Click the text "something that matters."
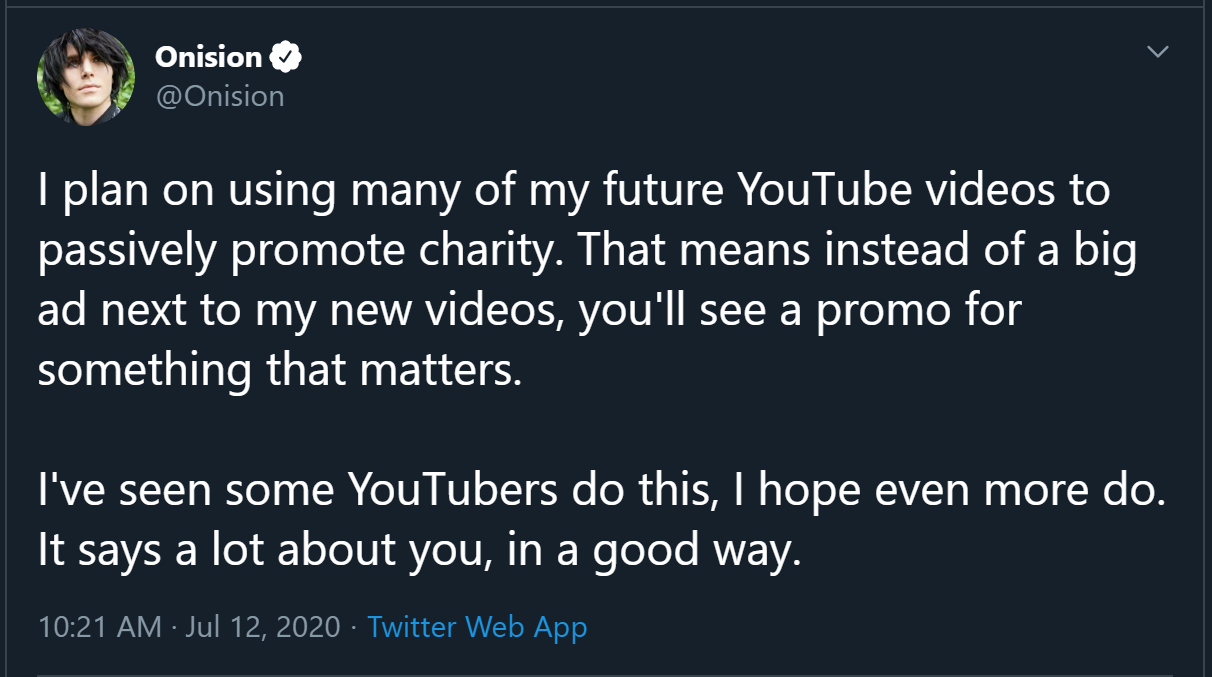The height and width of the screenshot is (677, 1212). pyautogui.click(x=281, y=372)
